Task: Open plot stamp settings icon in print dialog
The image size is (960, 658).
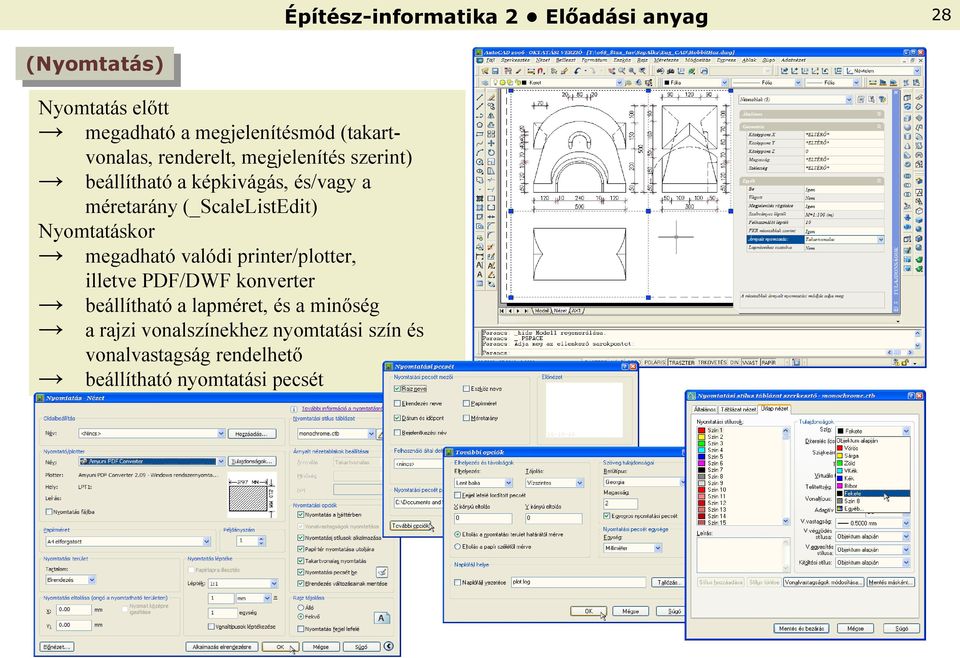Action: tap(382, 572)
